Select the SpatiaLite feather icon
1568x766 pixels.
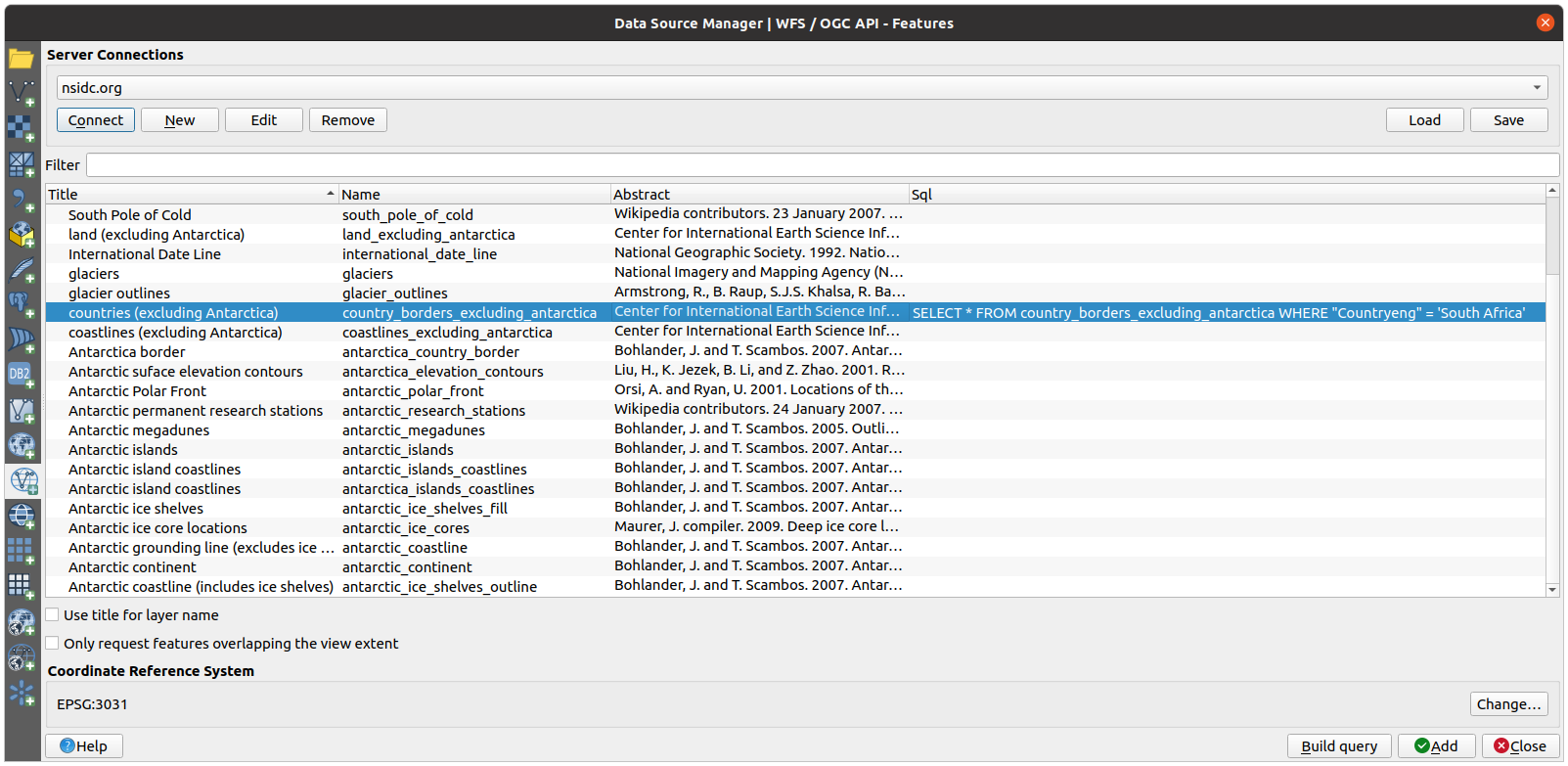point(22,269)
